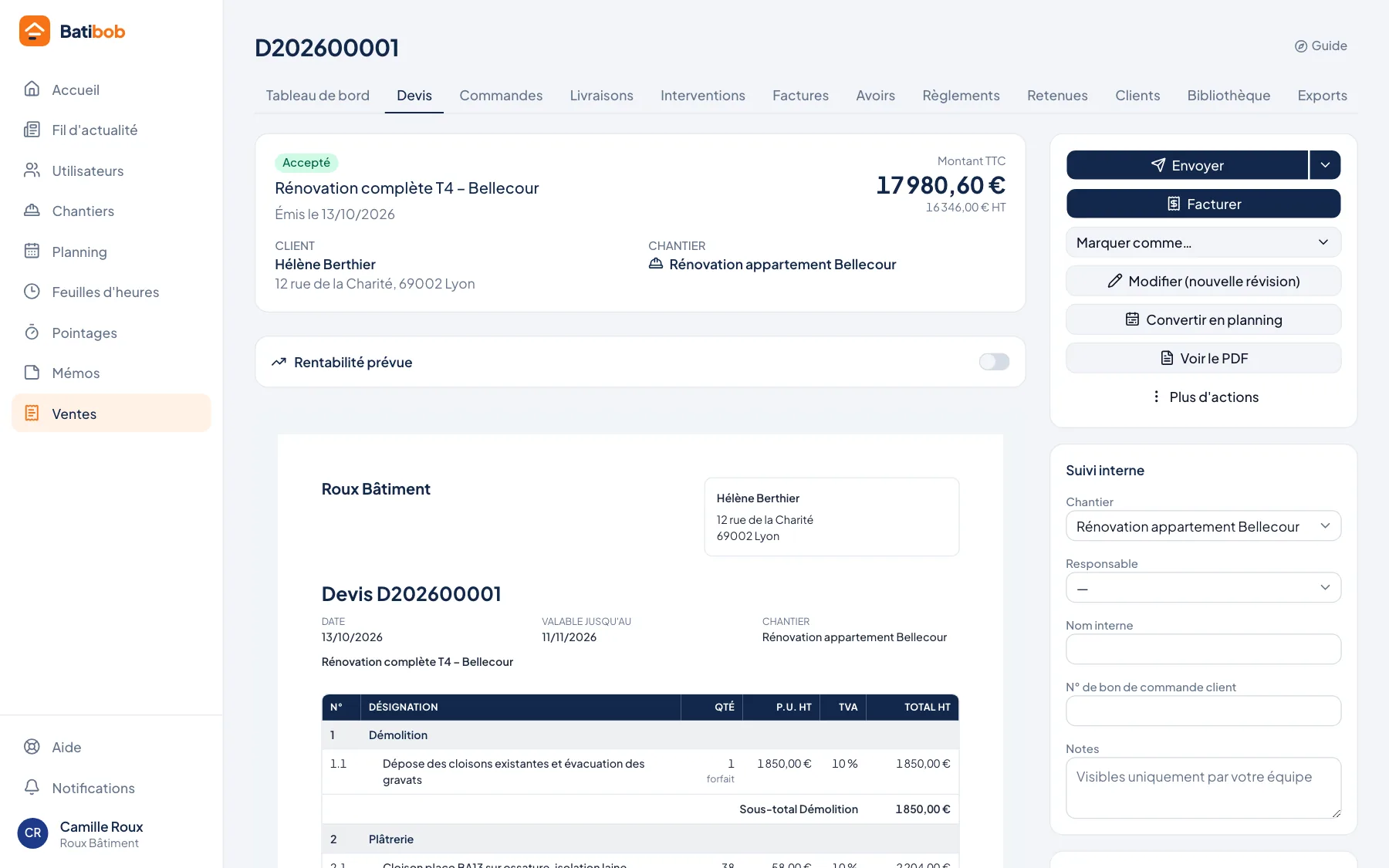This screenshot has height=868, width=1389.
Task: Open the Interventions tab
Action: (x=702, y=96)
